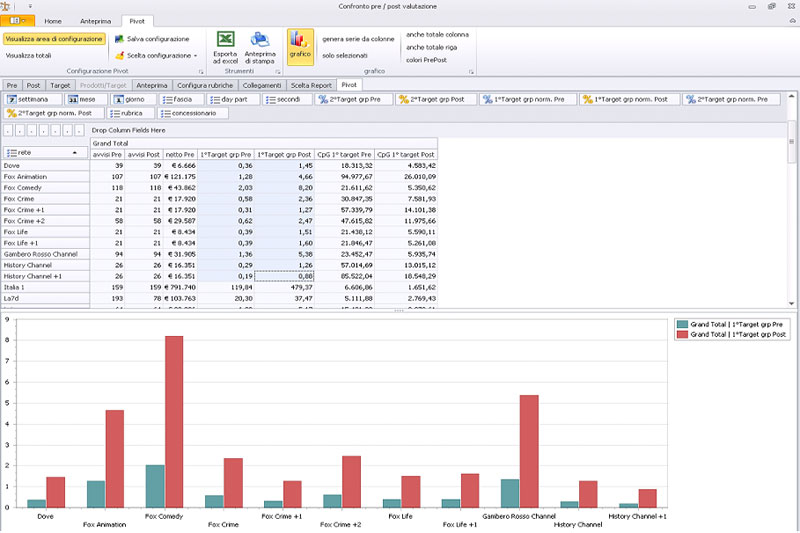Switch to the Anteprima ribbon tab

[95, 20]
